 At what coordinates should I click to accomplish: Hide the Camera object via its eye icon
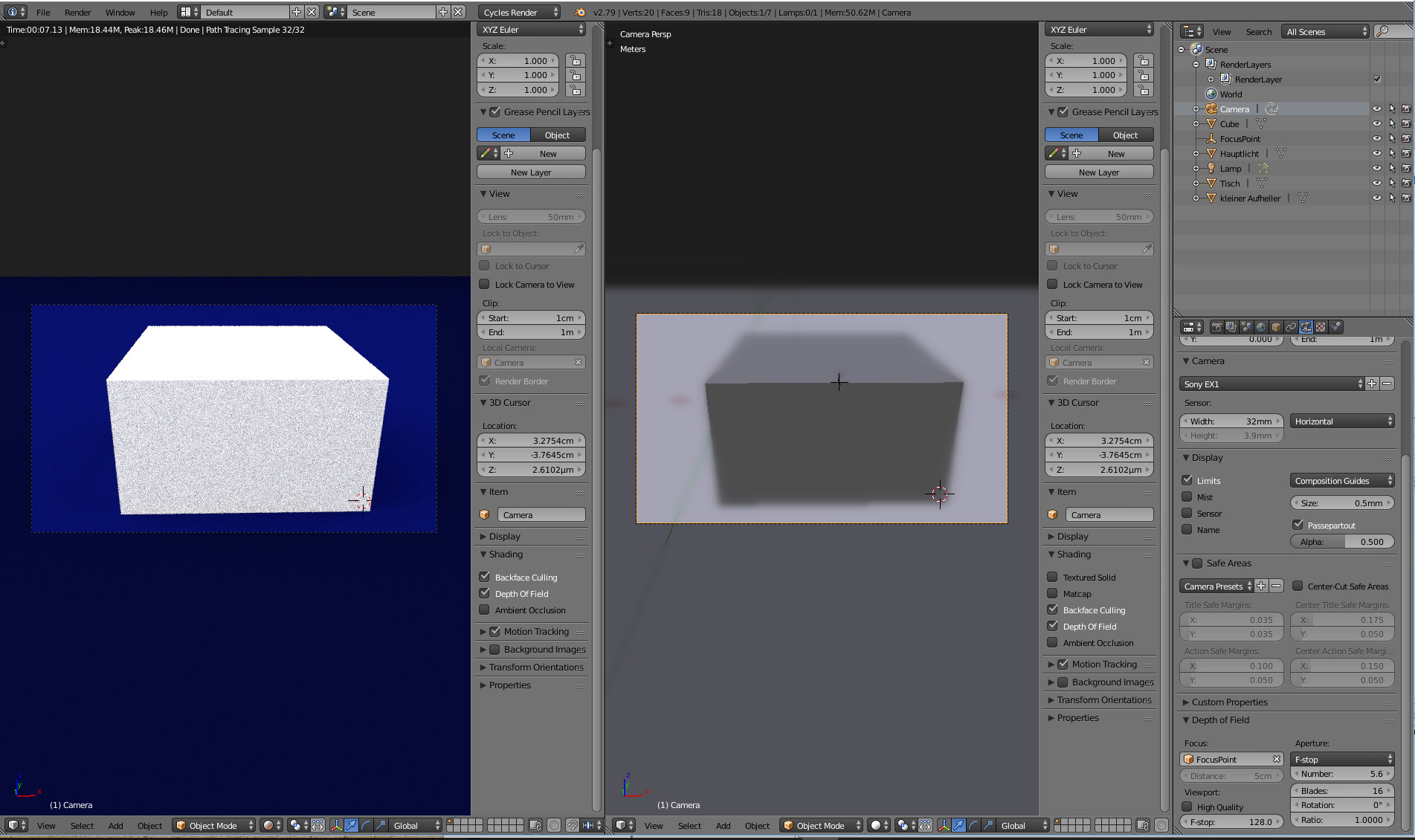point(1377,109)
